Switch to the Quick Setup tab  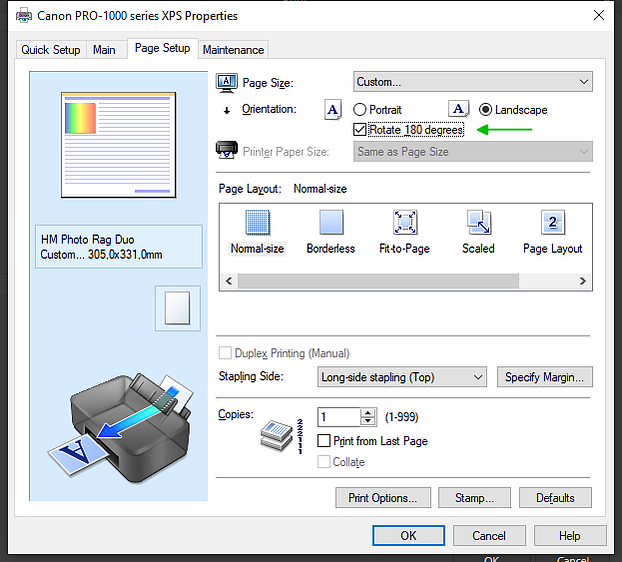(x=51, y=50)
